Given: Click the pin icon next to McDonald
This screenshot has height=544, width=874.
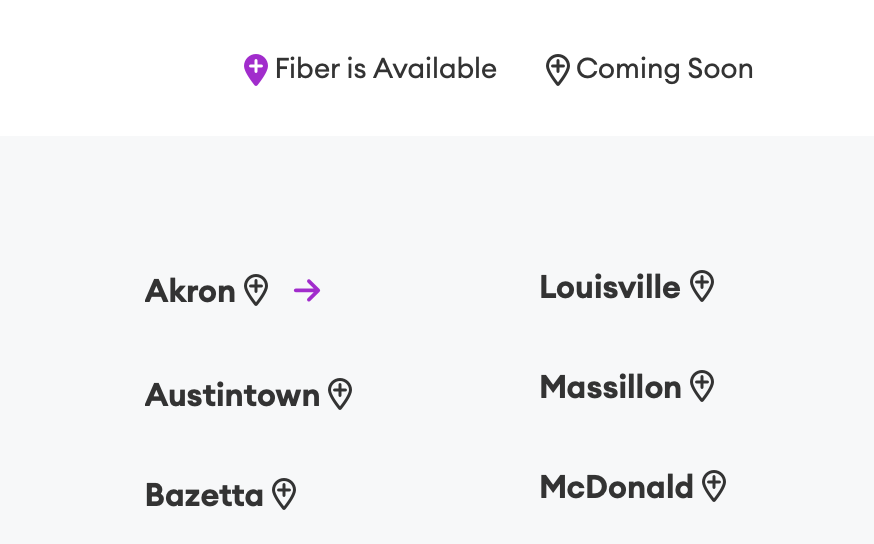Looking at the screenshot, I should tap(714, 486).
